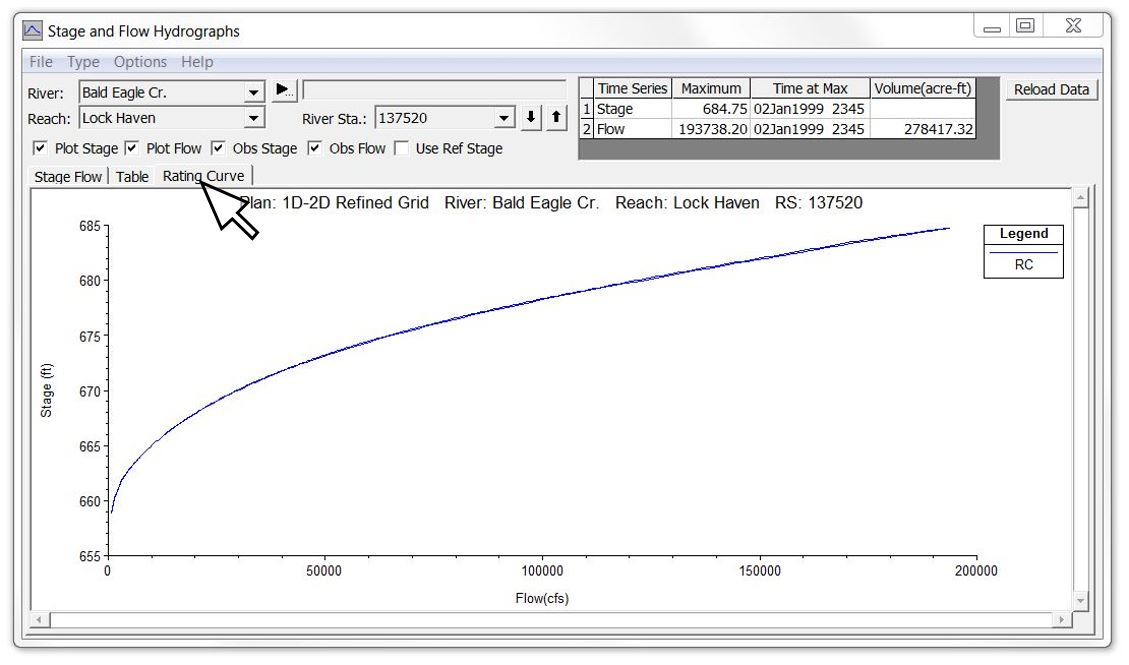Click horizontal scrollbar left arrow
1129x665 pixels.
click(40, 619)
